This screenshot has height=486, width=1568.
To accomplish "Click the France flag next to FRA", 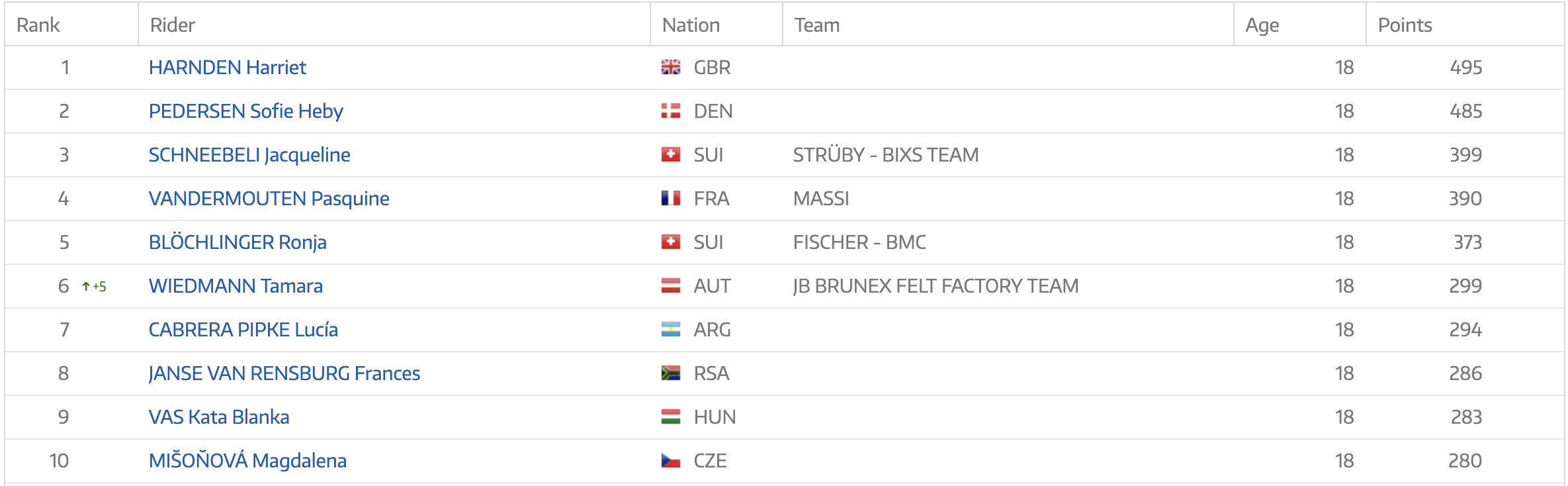I will [670, 199].
